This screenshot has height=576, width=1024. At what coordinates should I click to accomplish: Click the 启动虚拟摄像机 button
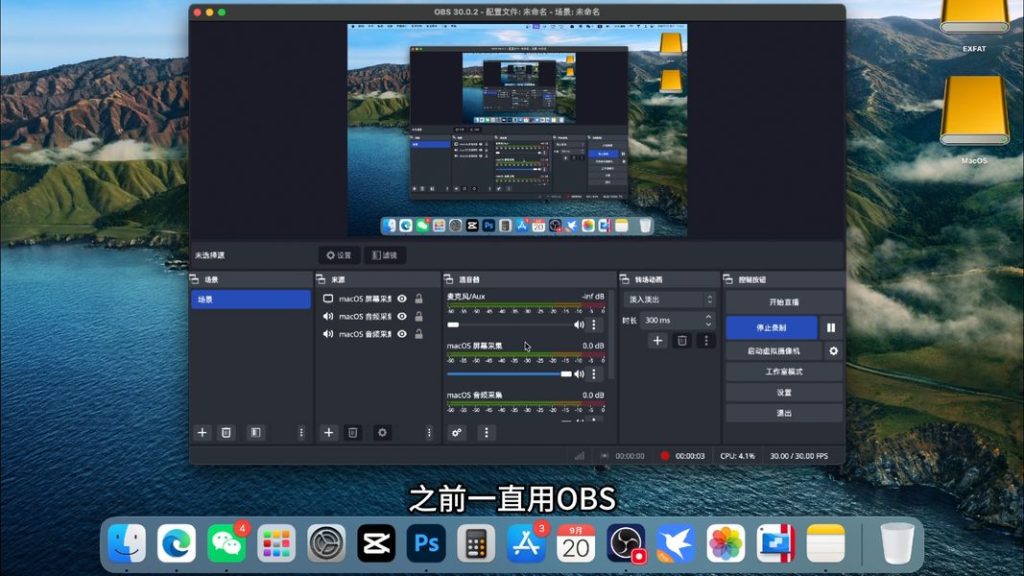click(774, 351)
